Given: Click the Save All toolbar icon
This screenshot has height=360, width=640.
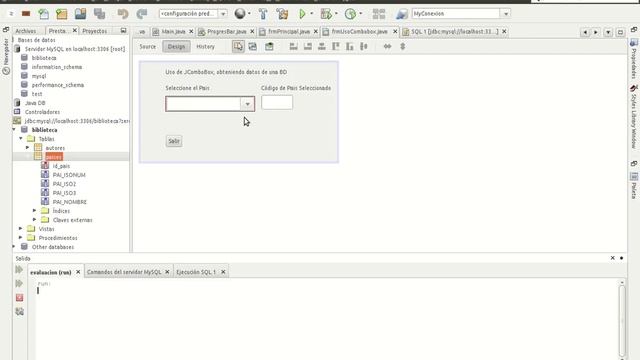Looking at the screenshot, I should click(x=100, y=14).
